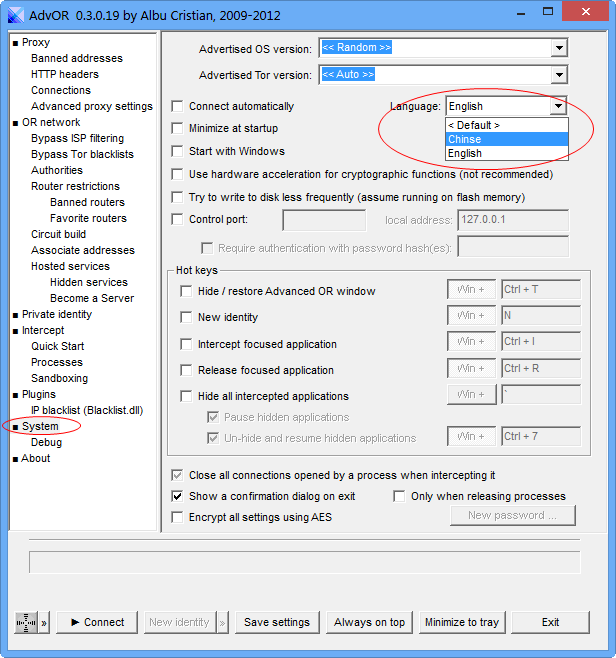Go to Connections settings
The width and height of the screenshot is (616, 658).
tap(61, 90)
